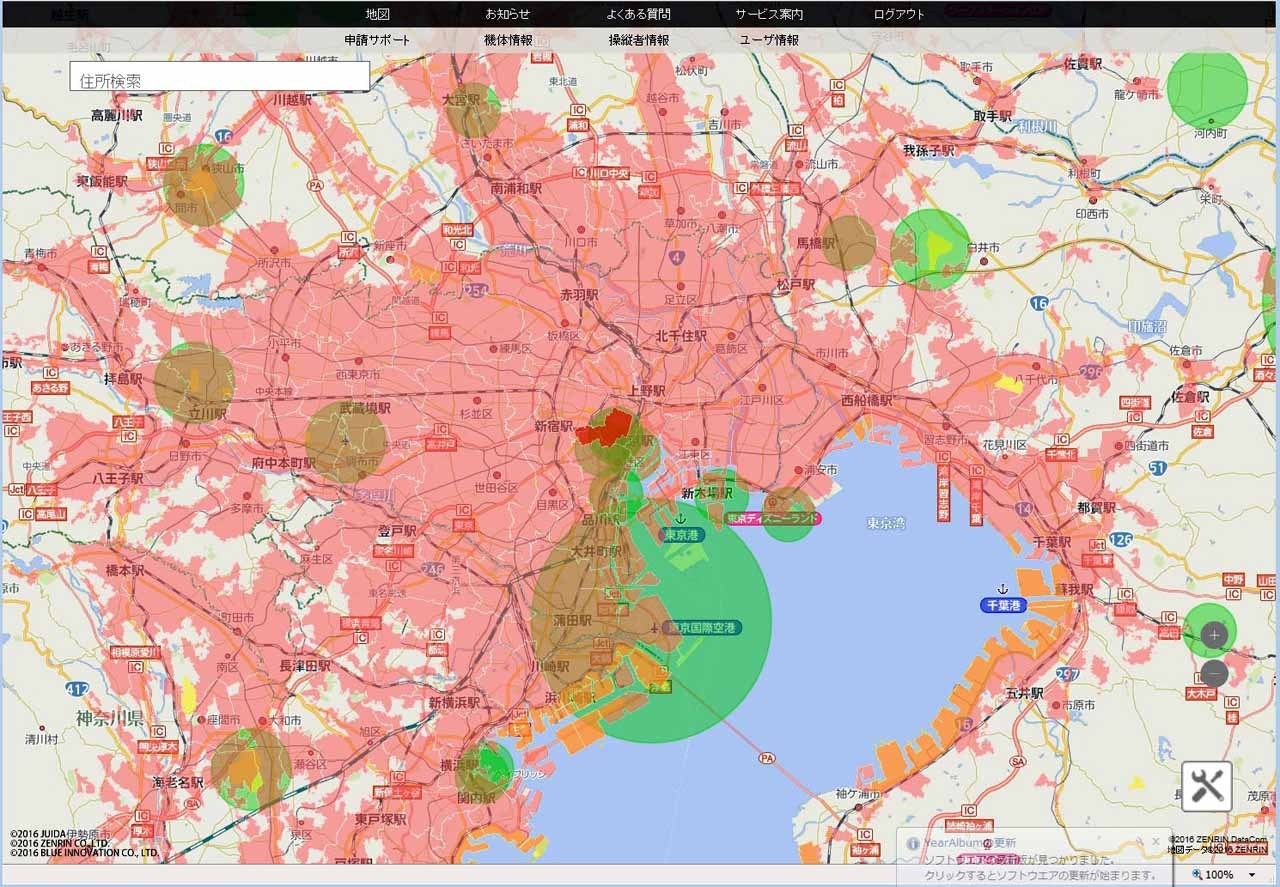Go to よくある質問 page
The width and height of the screenshot is (1280, 887).
tap(638, 14)
